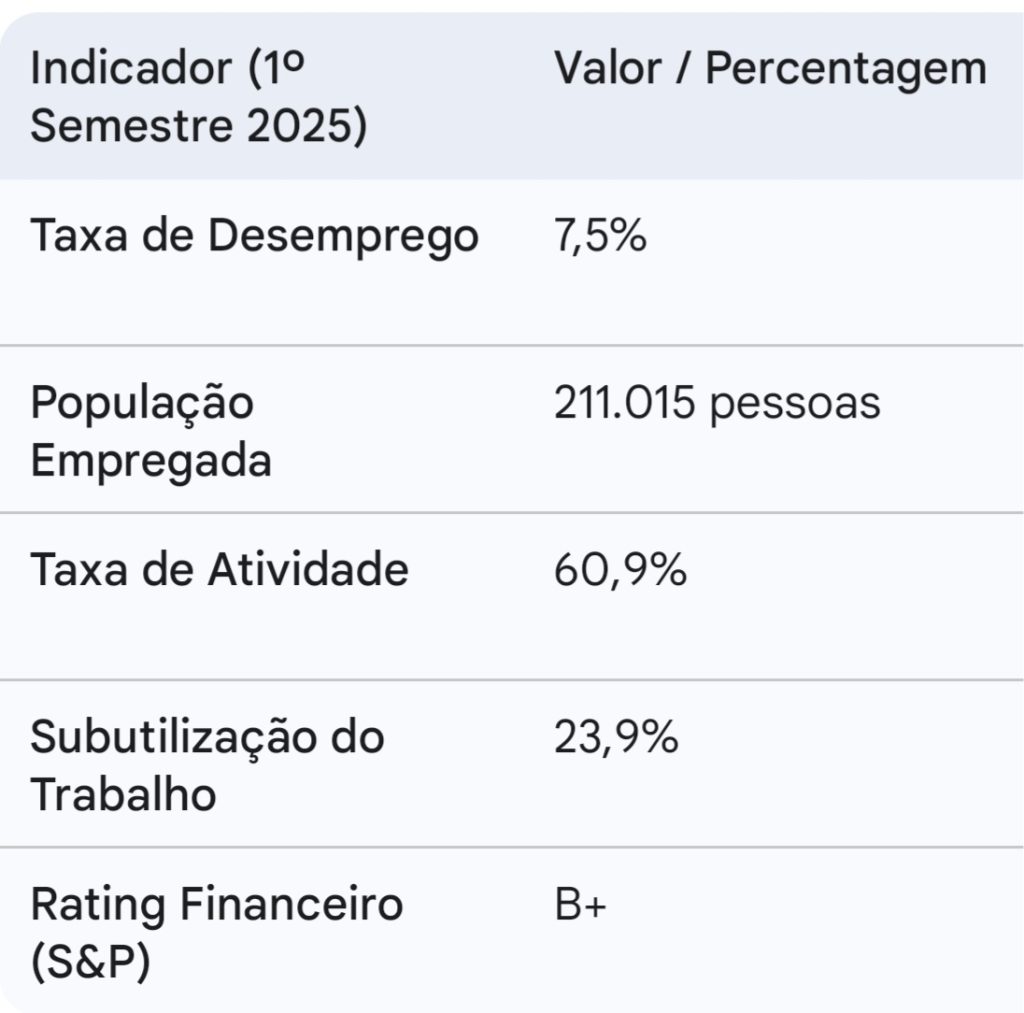
Task: Click the word "Atividade"
Action: pos(308,570)
